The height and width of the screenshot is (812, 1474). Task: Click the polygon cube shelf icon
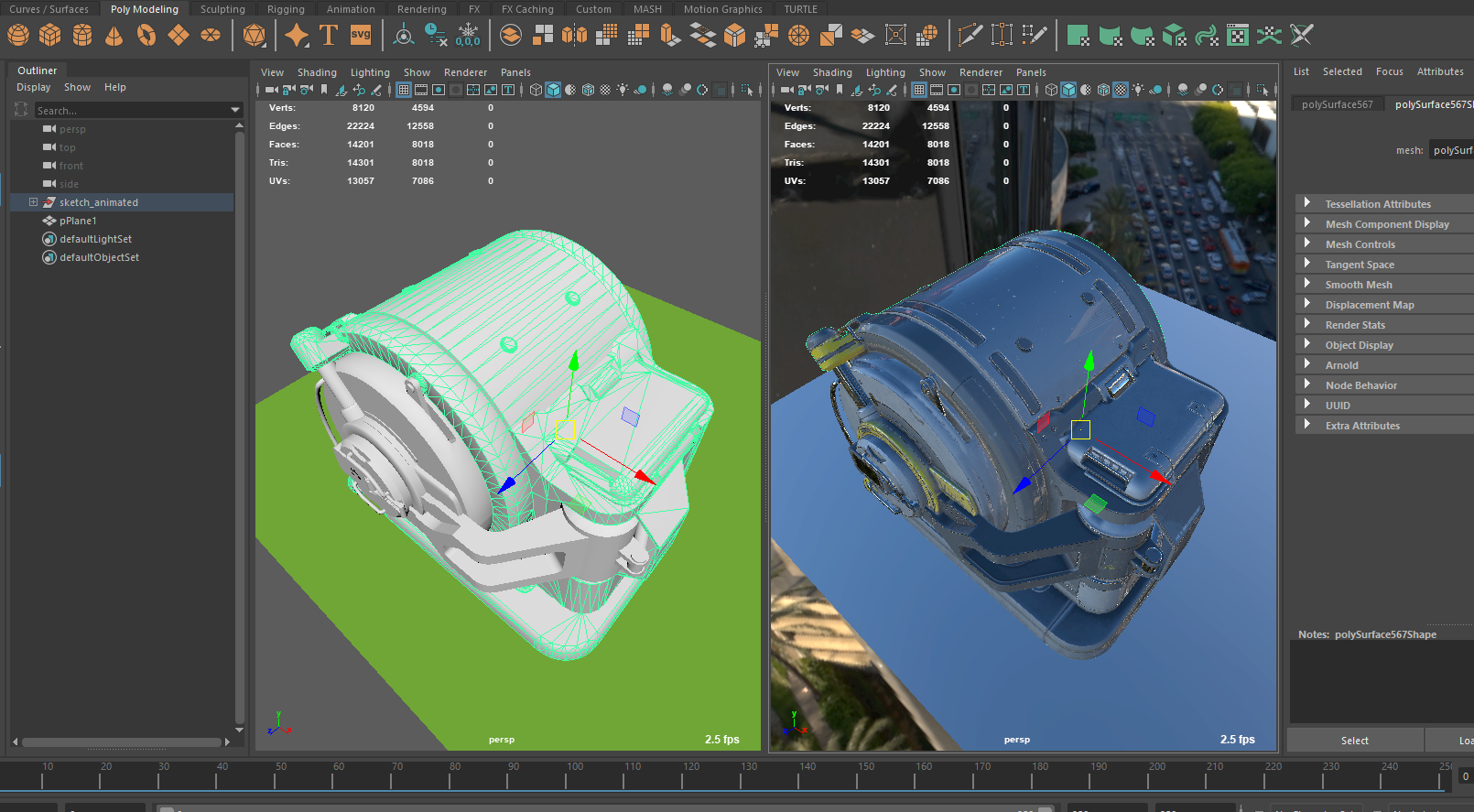(50, 36)
